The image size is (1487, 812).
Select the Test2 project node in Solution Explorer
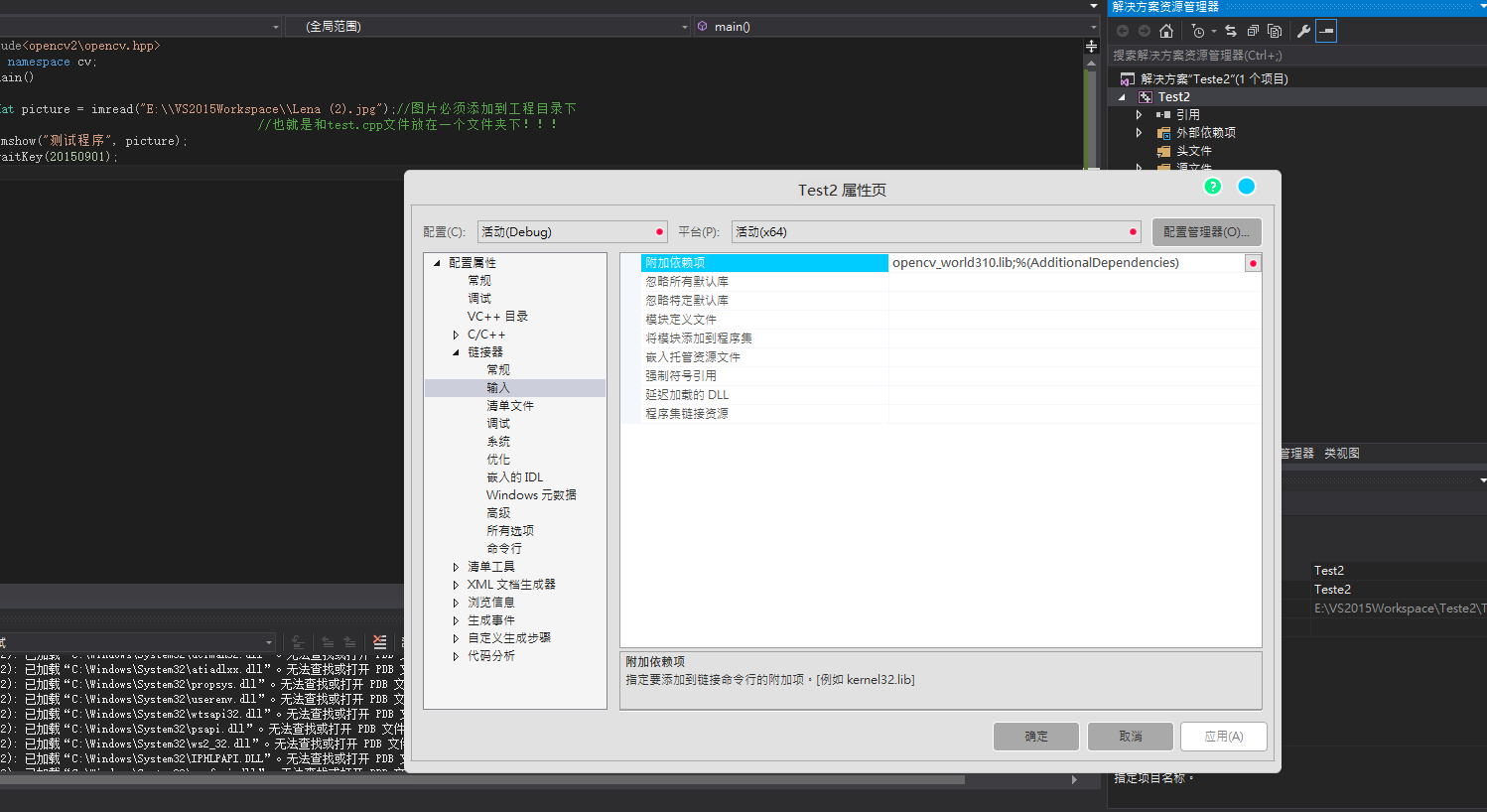(1173, 97)
